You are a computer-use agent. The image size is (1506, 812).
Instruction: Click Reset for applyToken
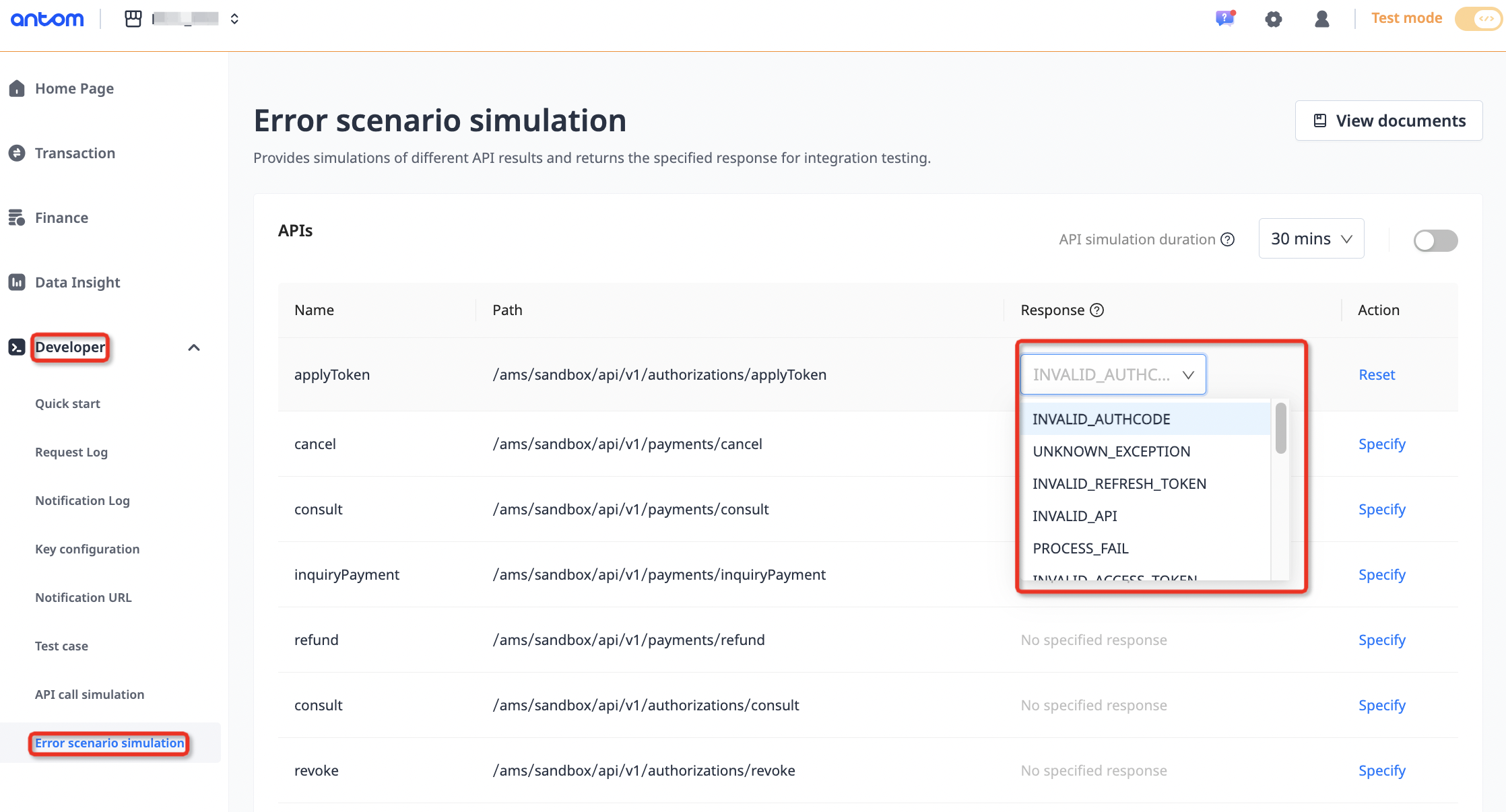point(1377,374)
